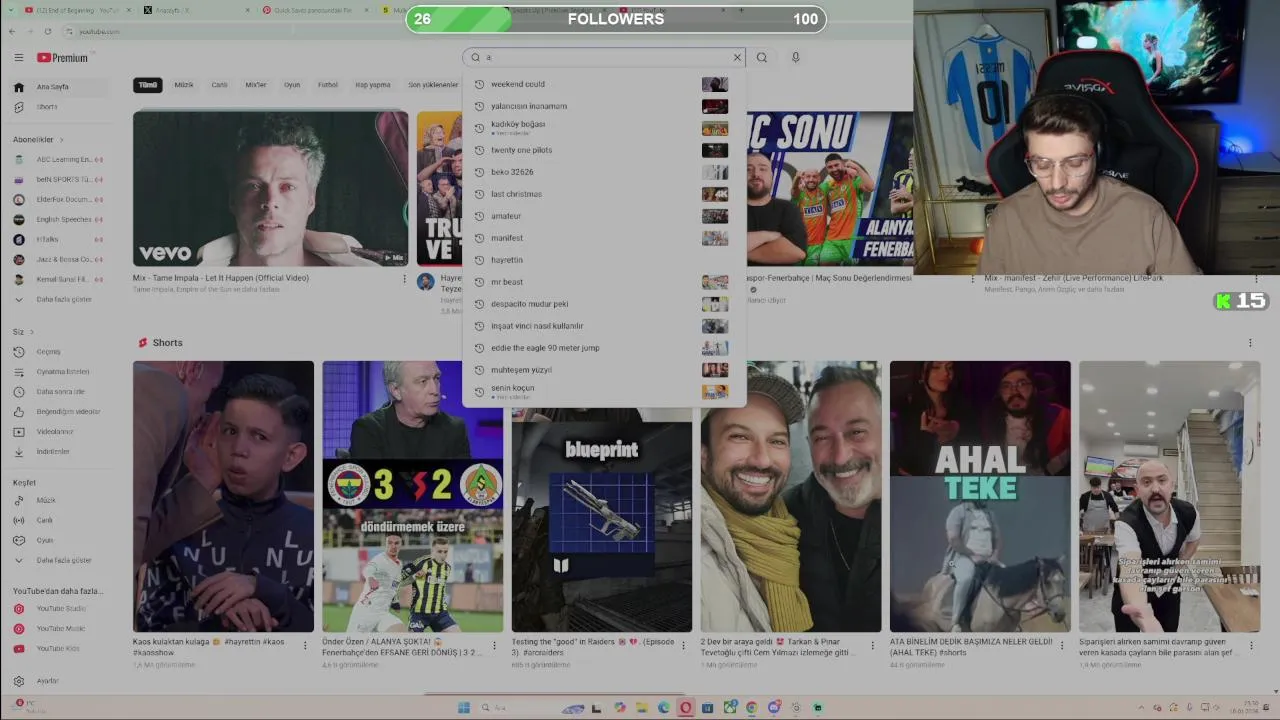Choose 'twenty one pilots' search suggestion

(604, 150)
